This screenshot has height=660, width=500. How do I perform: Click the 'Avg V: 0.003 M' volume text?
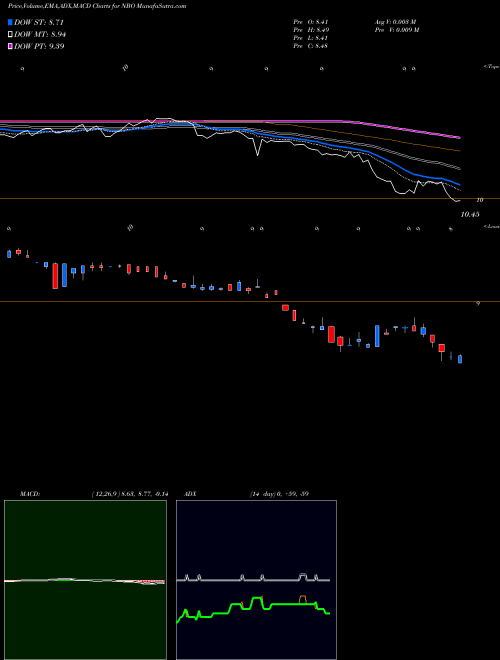pyautogui.click(x=395, y=22)
